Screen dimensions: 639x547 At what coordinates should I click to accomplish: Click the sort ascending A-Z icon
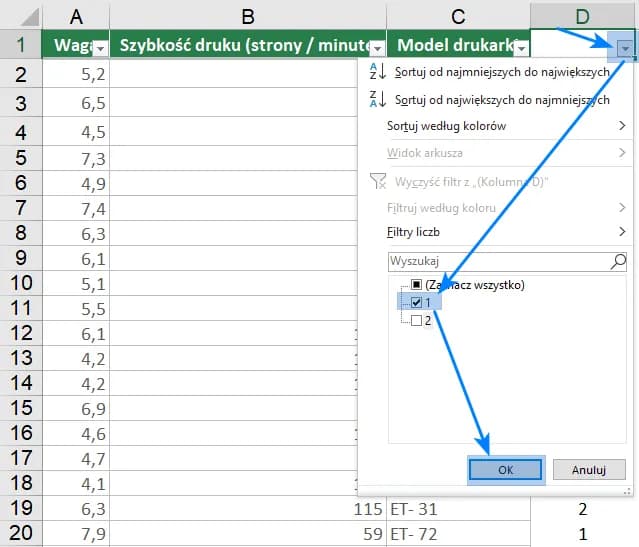click(377, 73)
